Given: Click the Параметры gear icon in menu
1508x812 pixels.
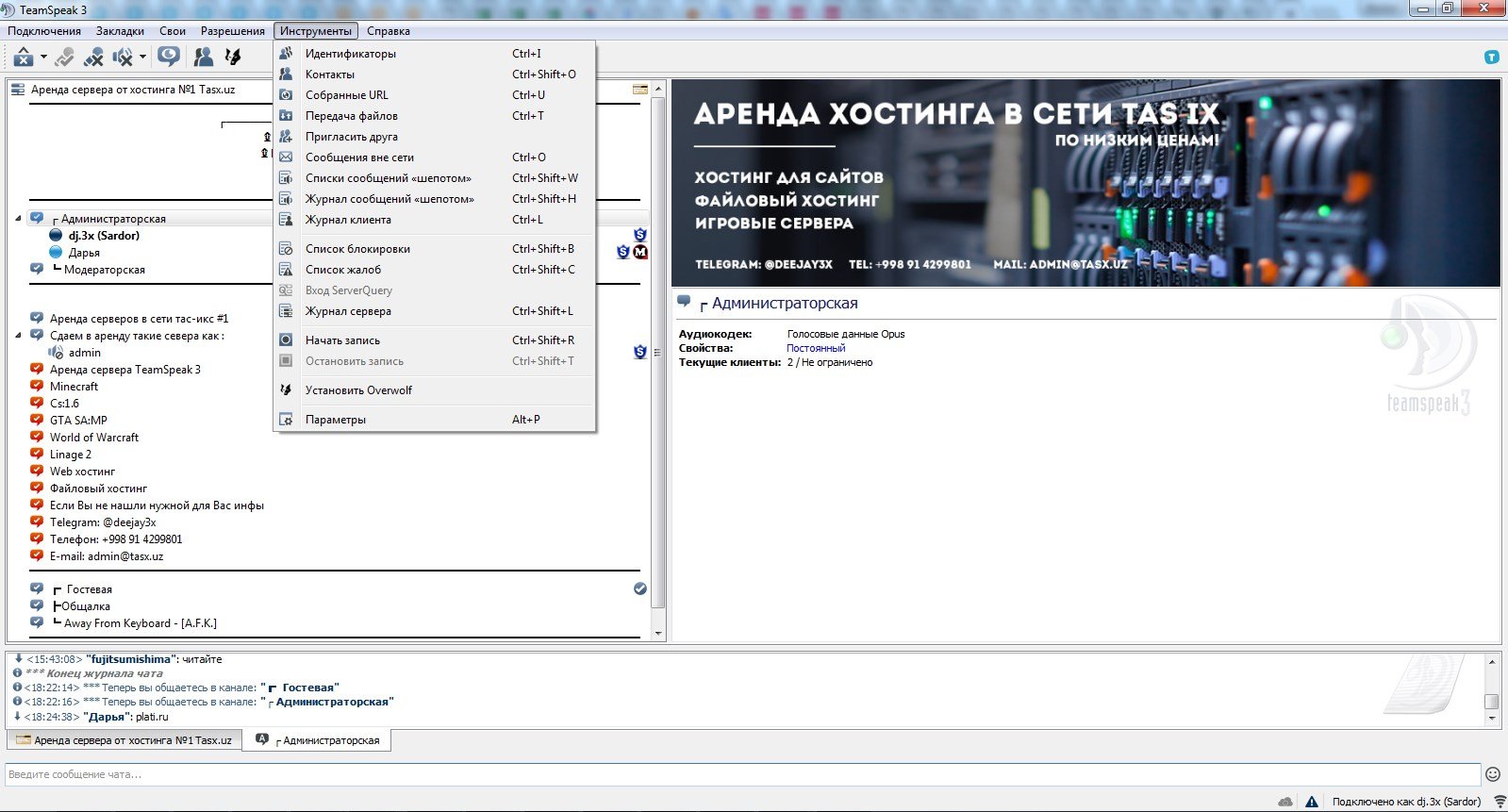Looking at the screenshot, I should coord(286,420).
